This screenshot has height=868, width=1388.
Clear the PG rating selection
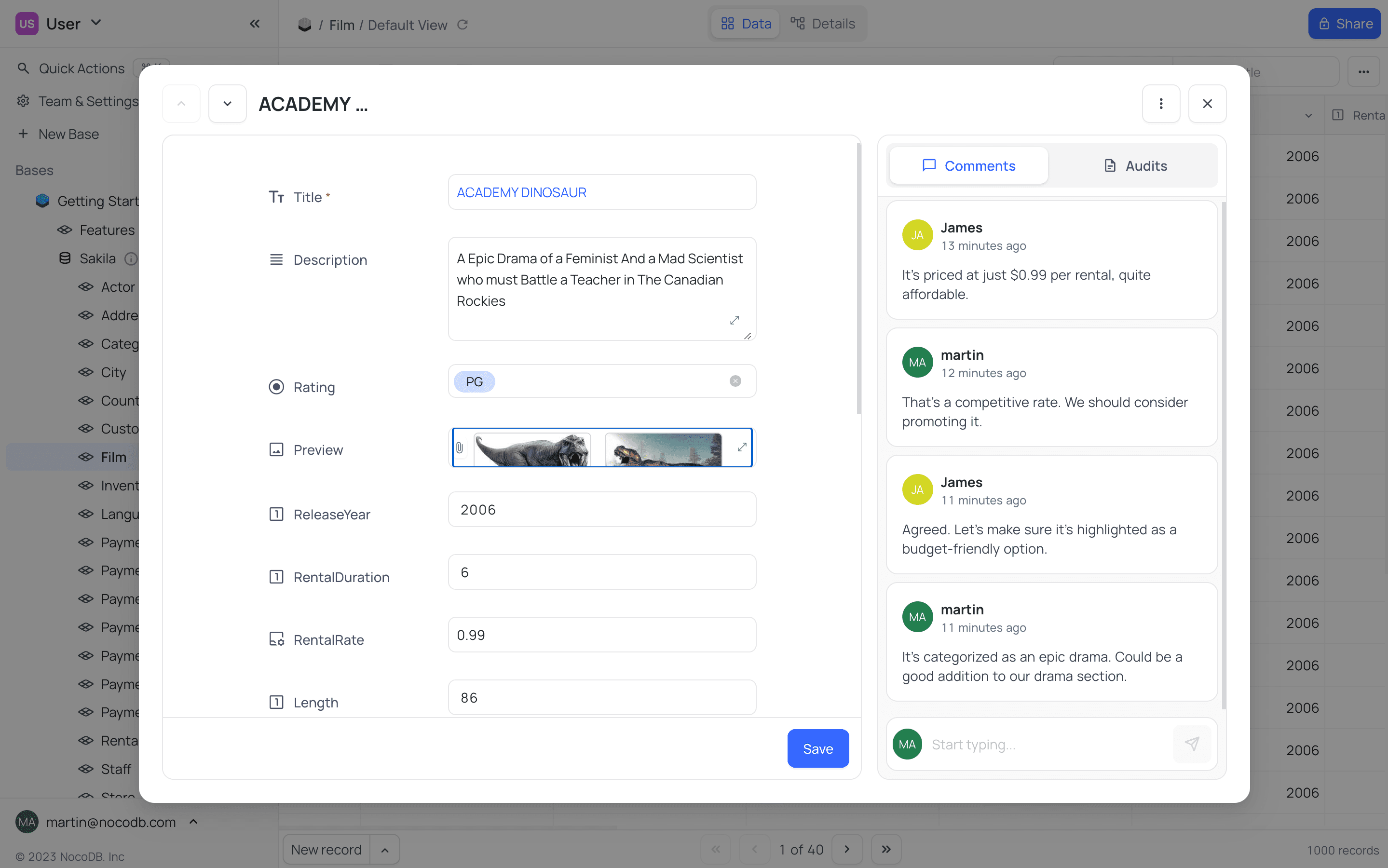coord(735,381)
